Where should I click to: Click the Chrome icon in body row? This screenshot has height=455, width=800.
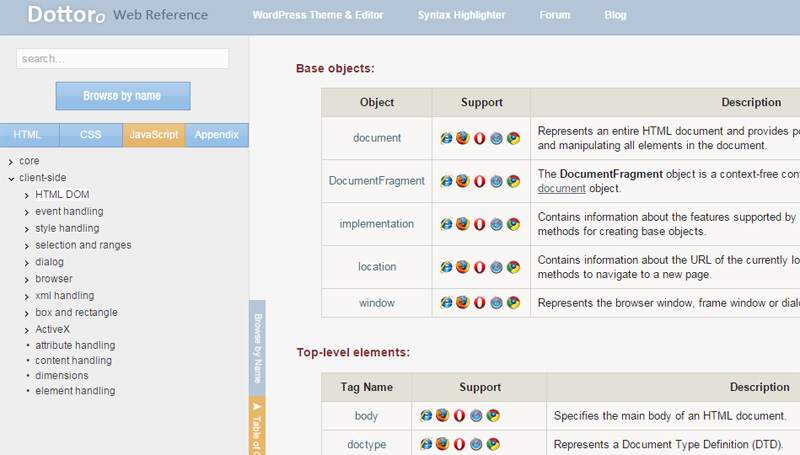pos(493,415)
